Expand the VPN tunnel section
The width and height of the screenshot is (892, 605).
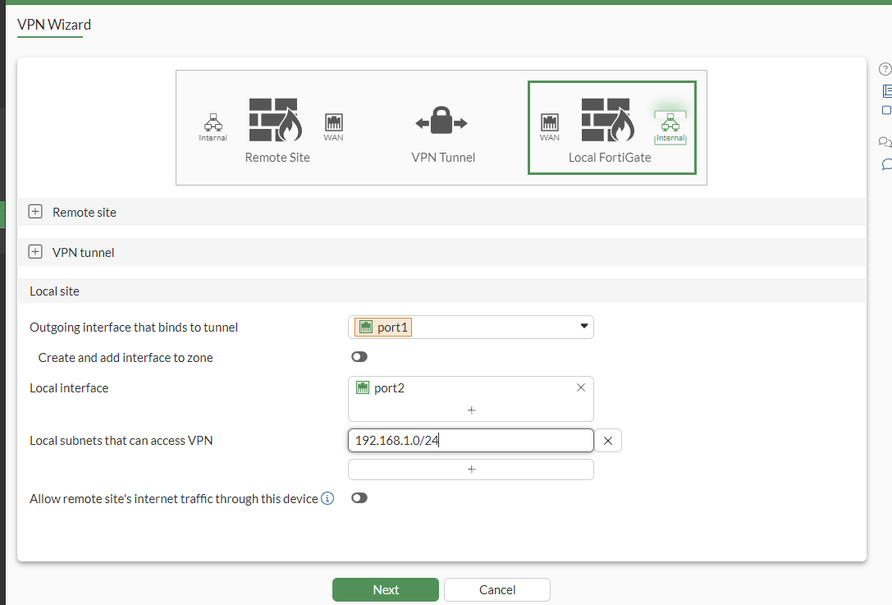[35, 252]
